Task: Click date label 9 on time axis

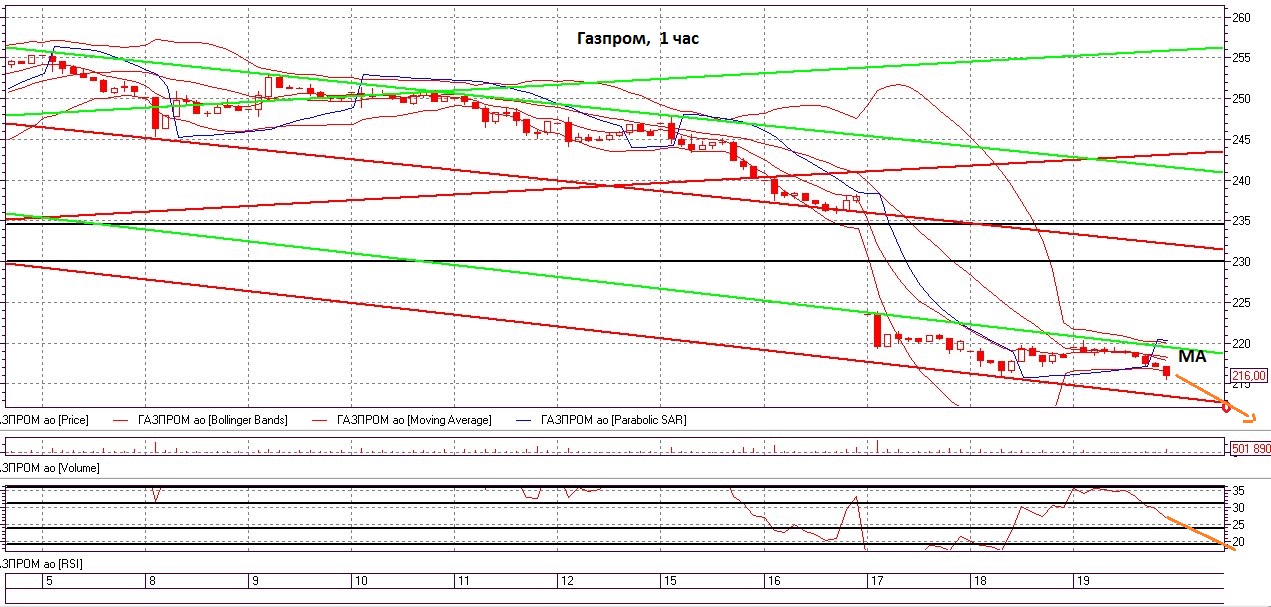Action: point(255,581)
